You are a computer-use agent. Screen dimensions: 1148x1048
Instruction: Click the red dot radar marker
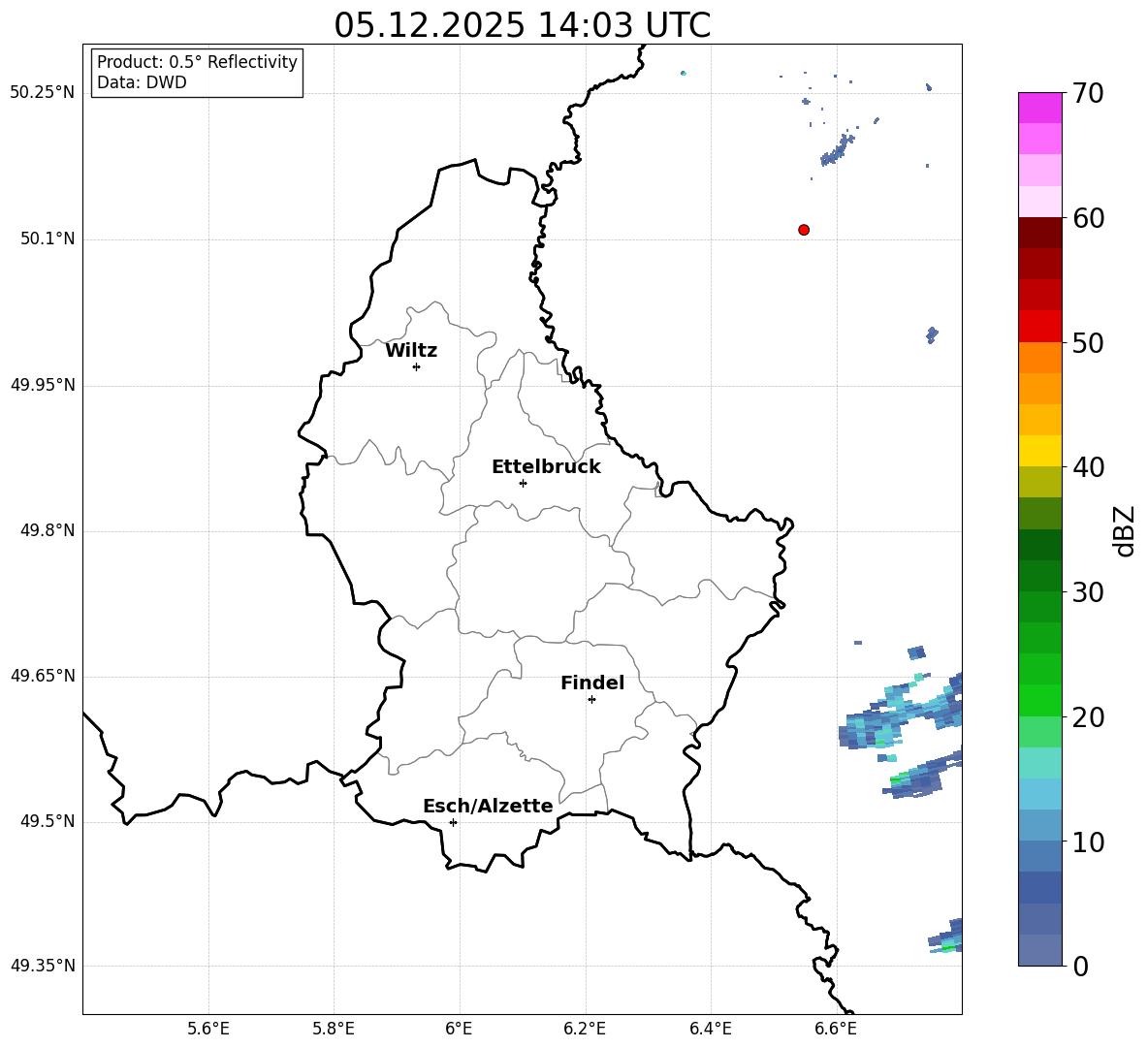click(x=804, y=230)
